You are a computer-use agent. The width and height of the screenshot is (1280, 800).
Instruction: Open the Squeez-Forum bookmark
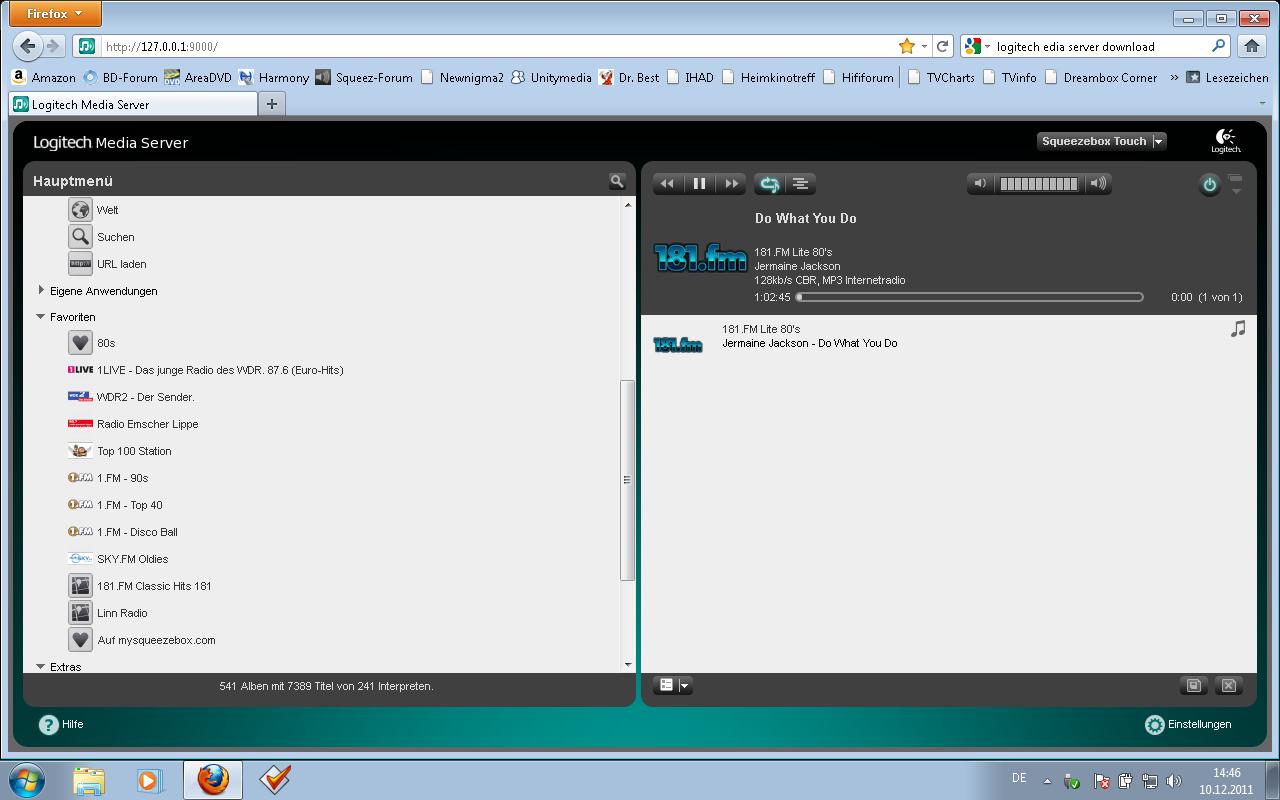click(374, 77)
